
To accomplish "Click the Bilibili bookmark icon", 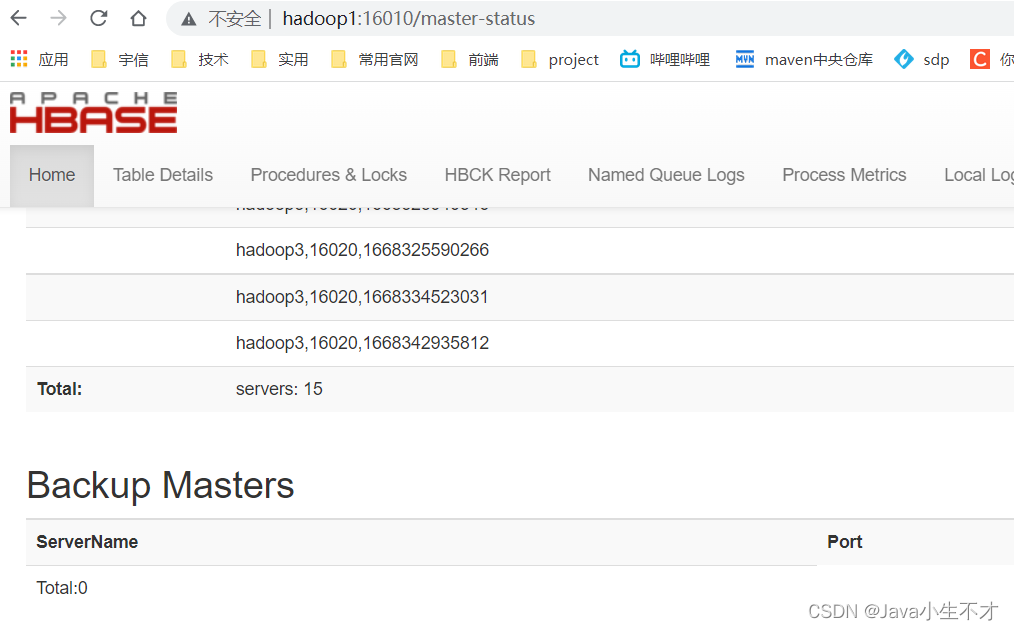I will click(630, 59).
